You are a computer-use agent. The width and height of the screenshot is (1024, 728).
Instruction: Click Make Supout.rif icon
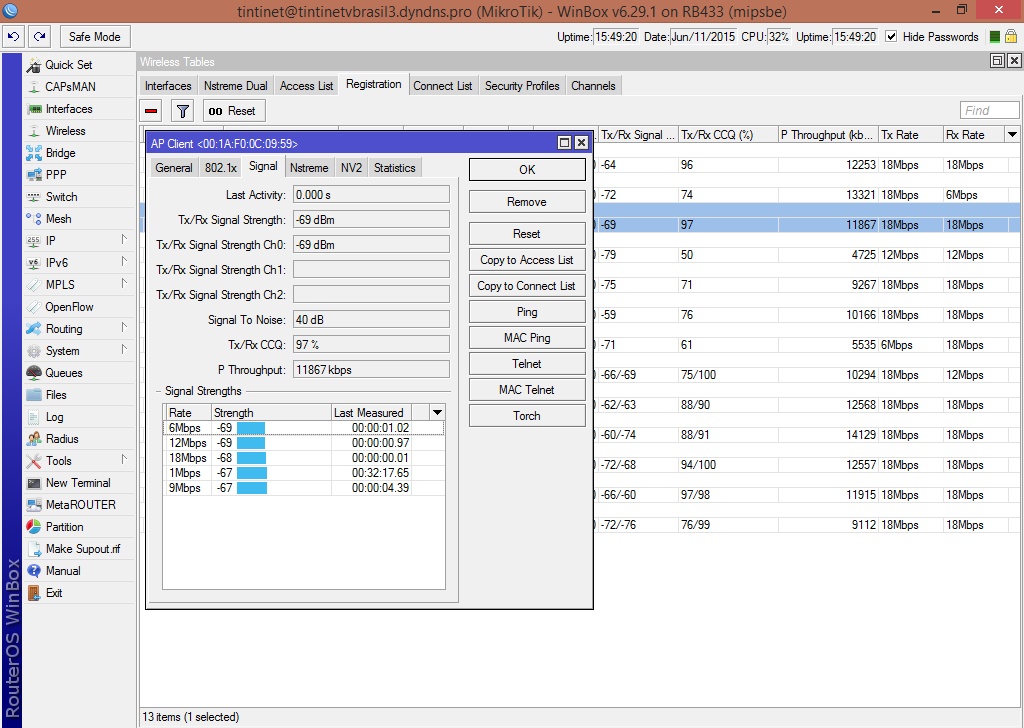34,549
